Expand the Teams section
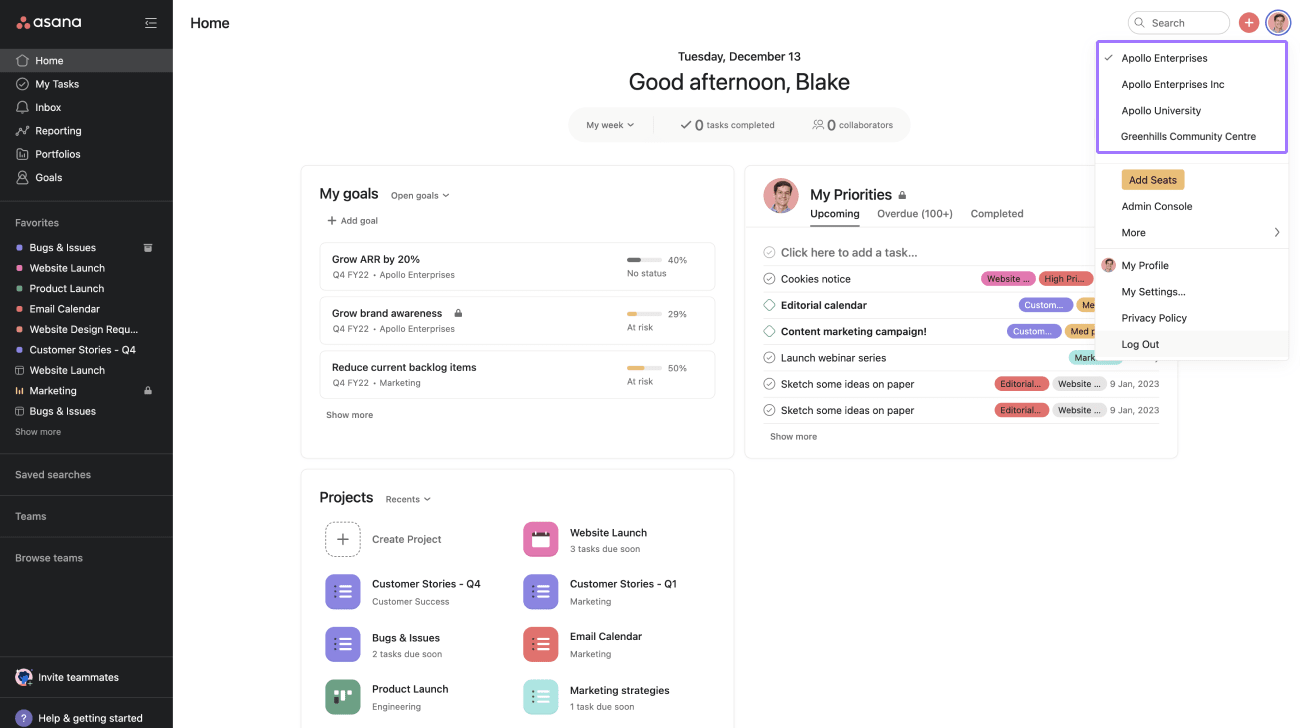Image resolution: width=1300 pixels, height=728 pixels. click(31, 516)
